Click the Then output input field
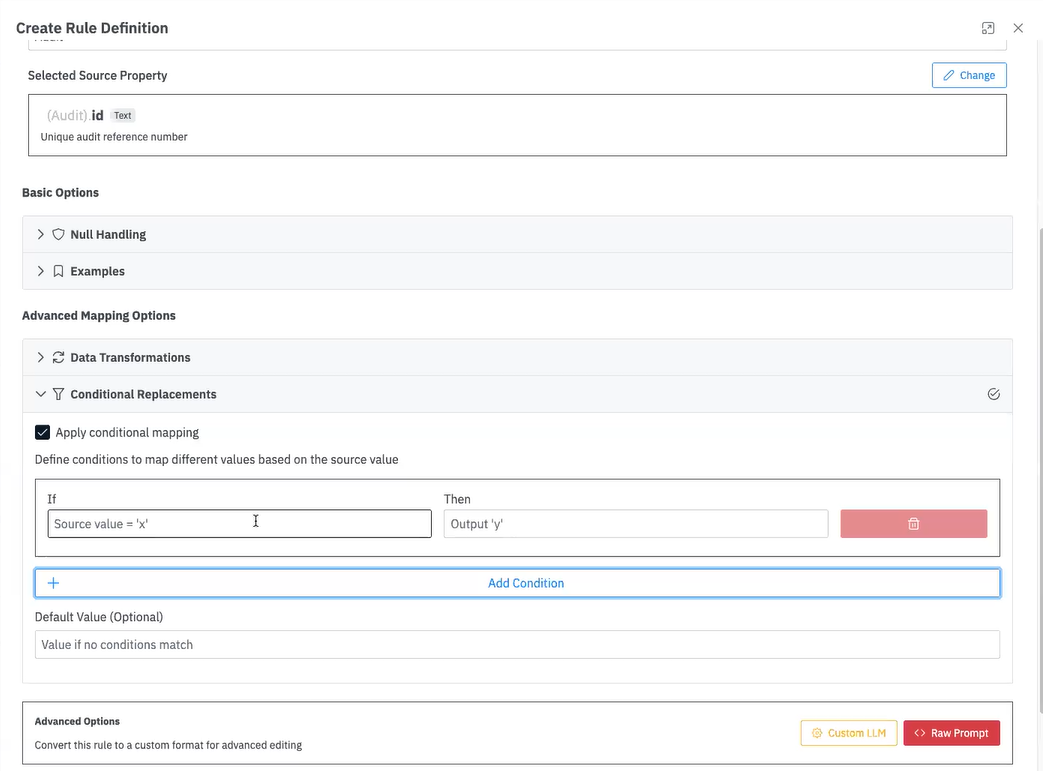Image resolution: width=1043 pixels, height=771 pixels. [635, 524]
